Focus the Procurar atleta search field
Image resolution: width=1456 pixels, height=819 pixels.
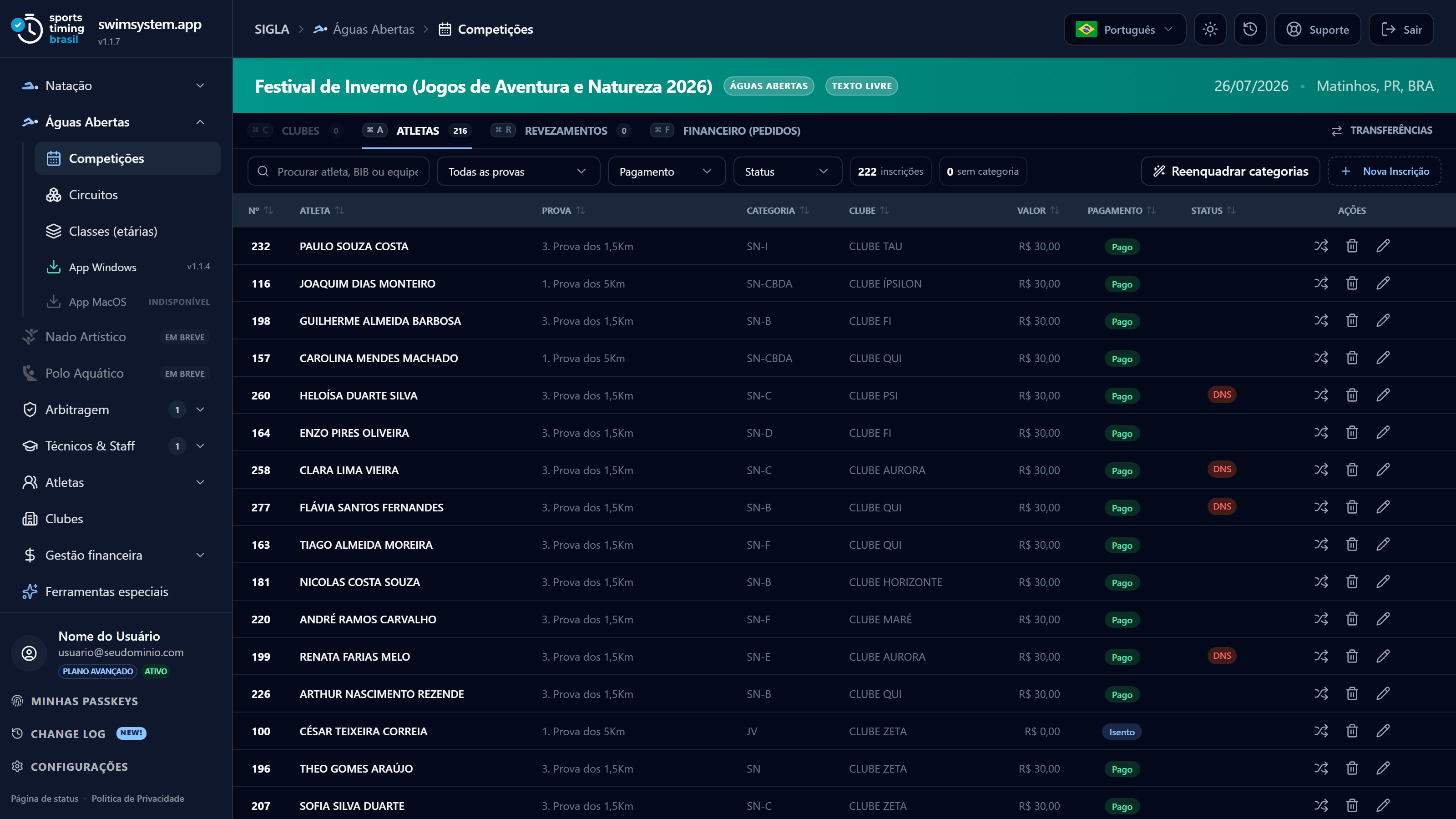coord(338,171)
